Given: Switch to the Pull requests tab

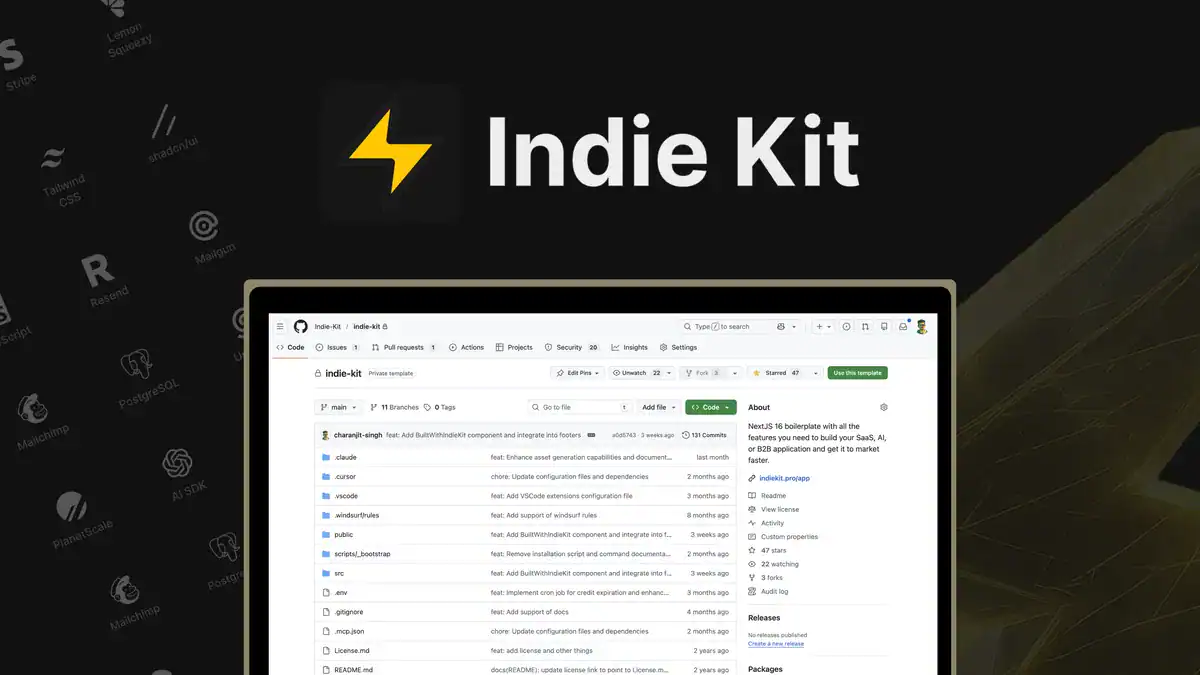Looking at the screenshot, I should (404, 347).
